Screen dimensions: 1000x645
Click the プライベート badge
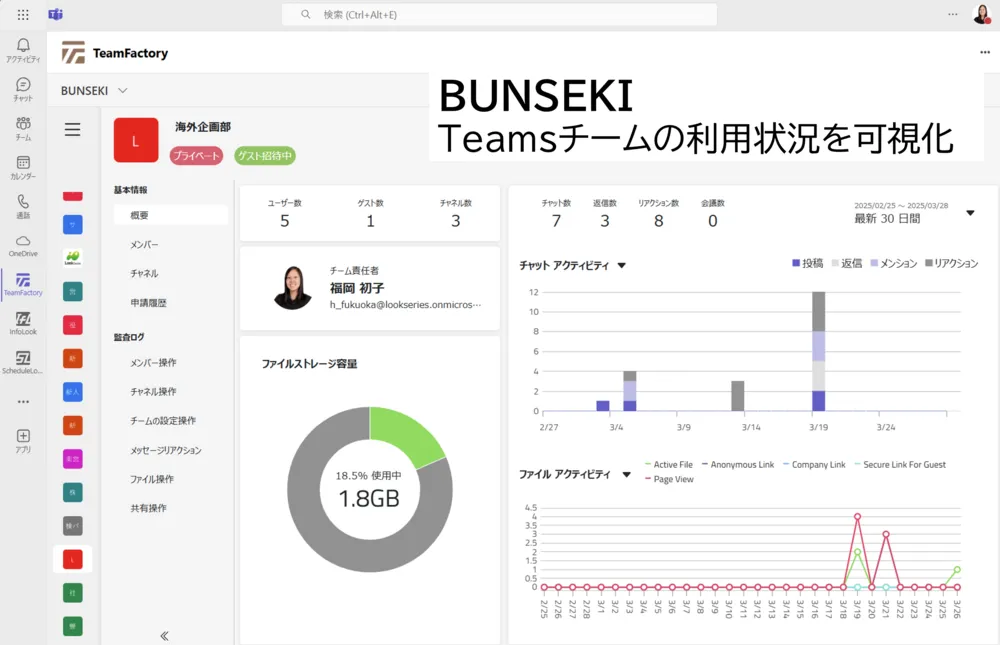196,156
